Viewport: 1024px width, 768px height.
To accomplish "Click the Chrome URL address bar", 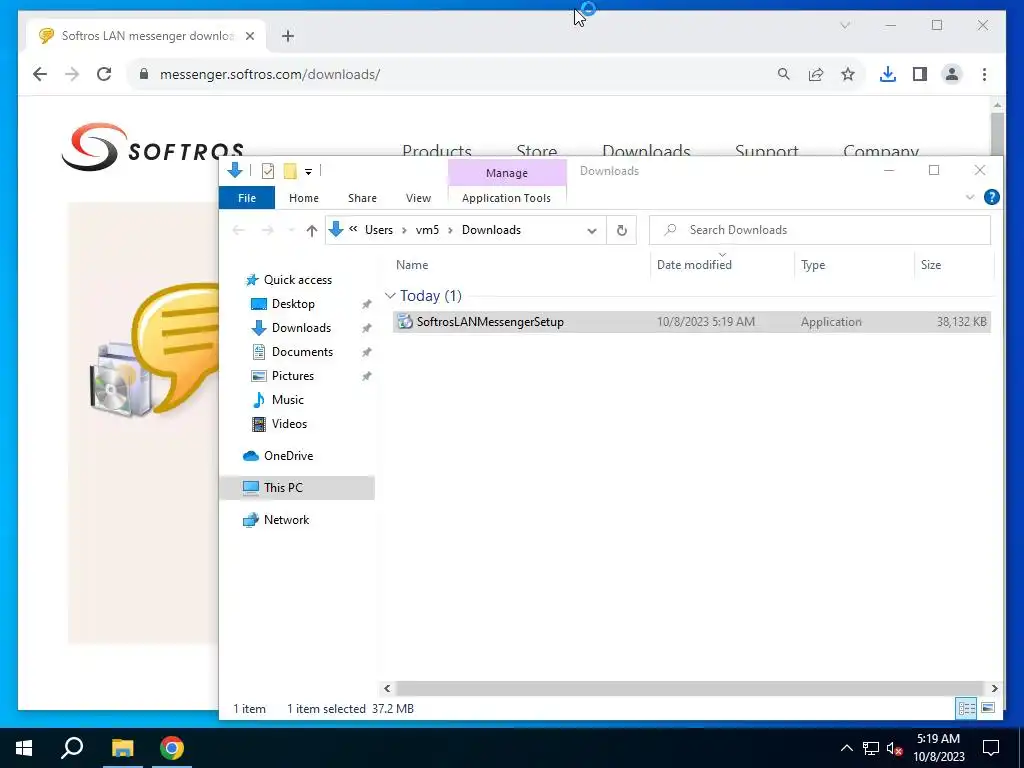I will [457, 74].
